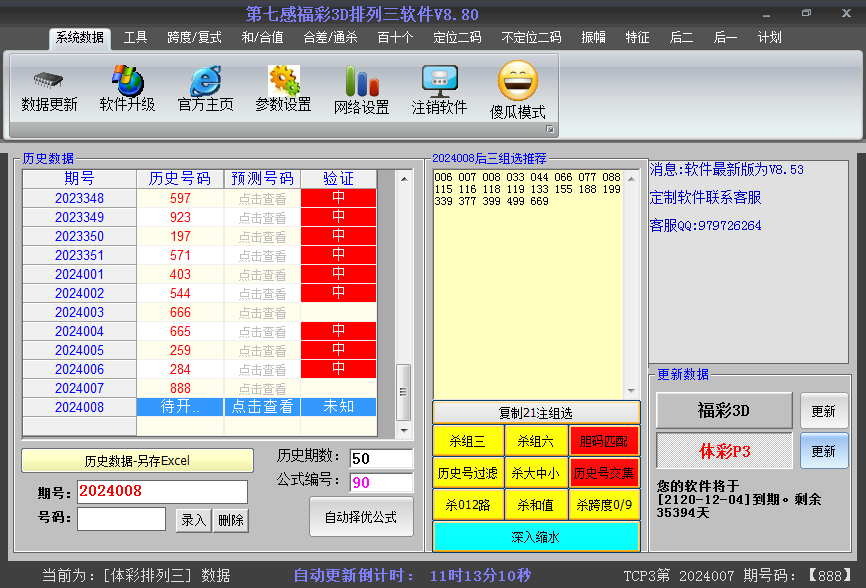Select period cell 2024003

click(x=80, y=312)
